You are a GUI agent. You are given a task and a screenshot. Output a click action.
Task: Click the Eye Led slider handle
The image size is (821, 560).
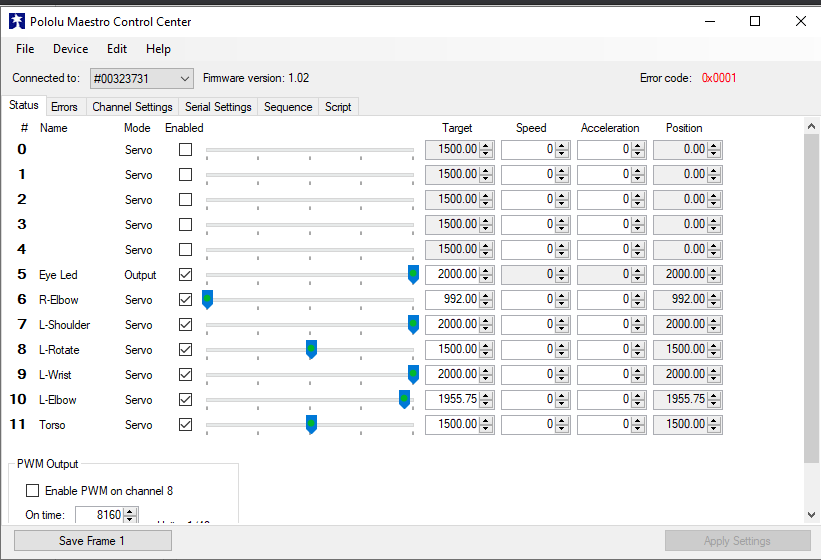[413, 274]
